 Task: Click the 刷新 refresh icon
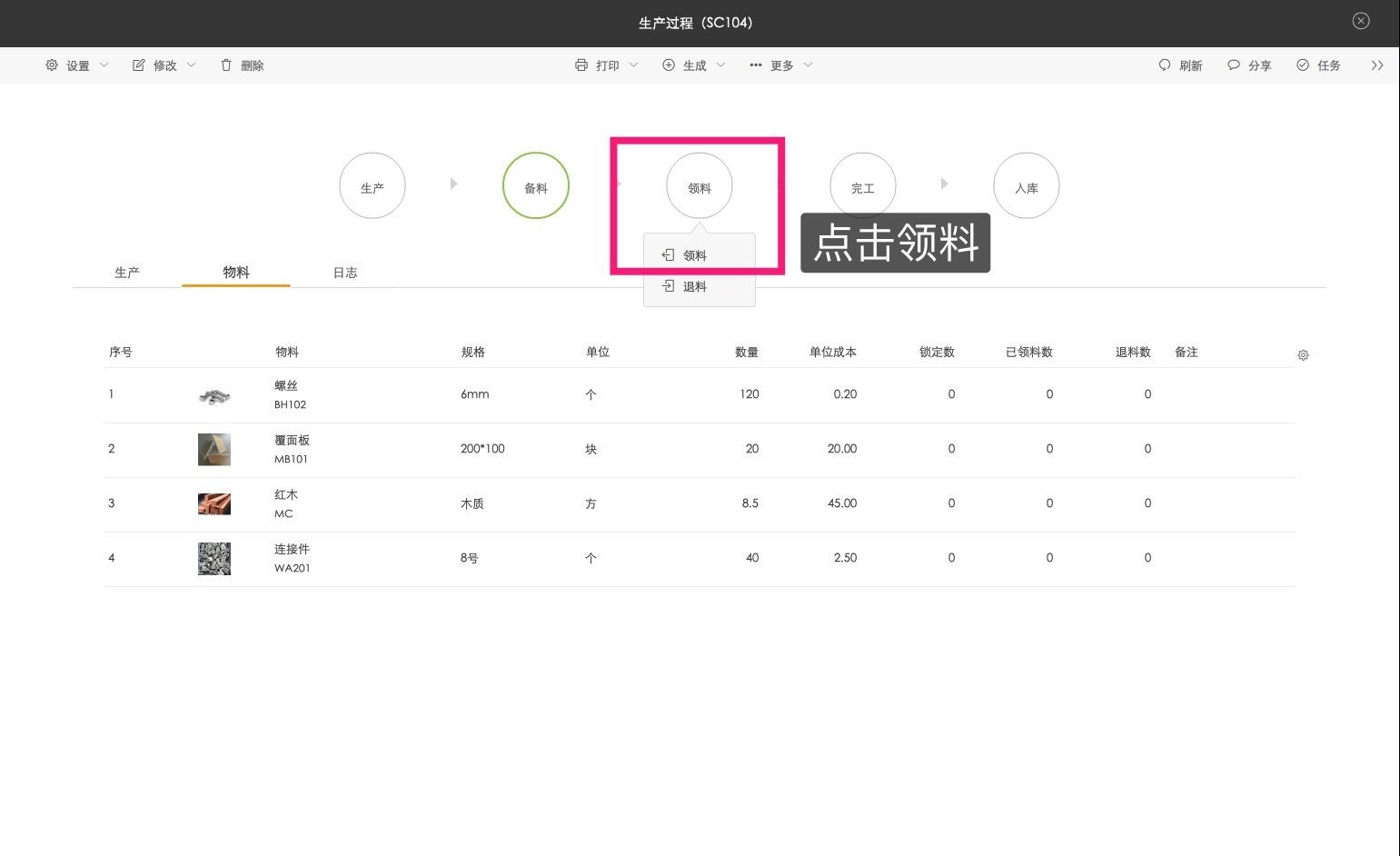point(1165,65)
